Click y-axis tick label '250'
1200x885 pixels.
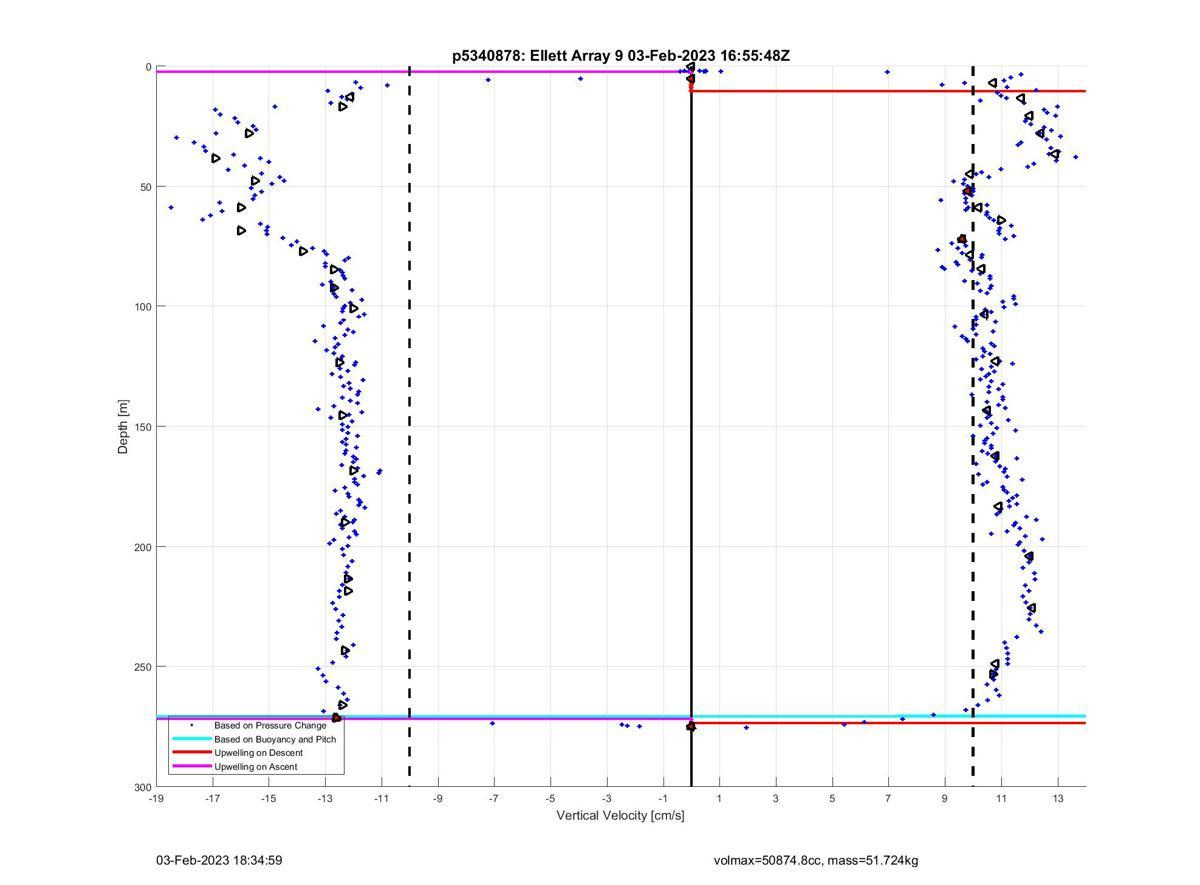click(x=143, y=667)
